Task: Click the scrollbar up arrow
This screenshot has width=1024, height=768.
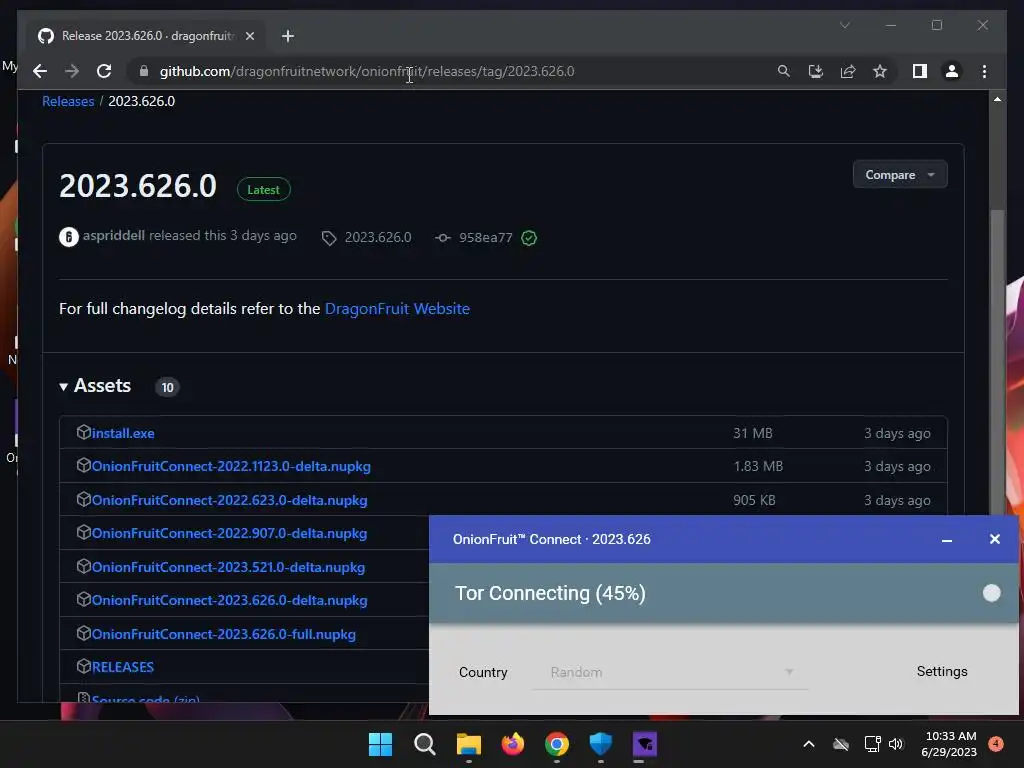Action: [997, 99]
